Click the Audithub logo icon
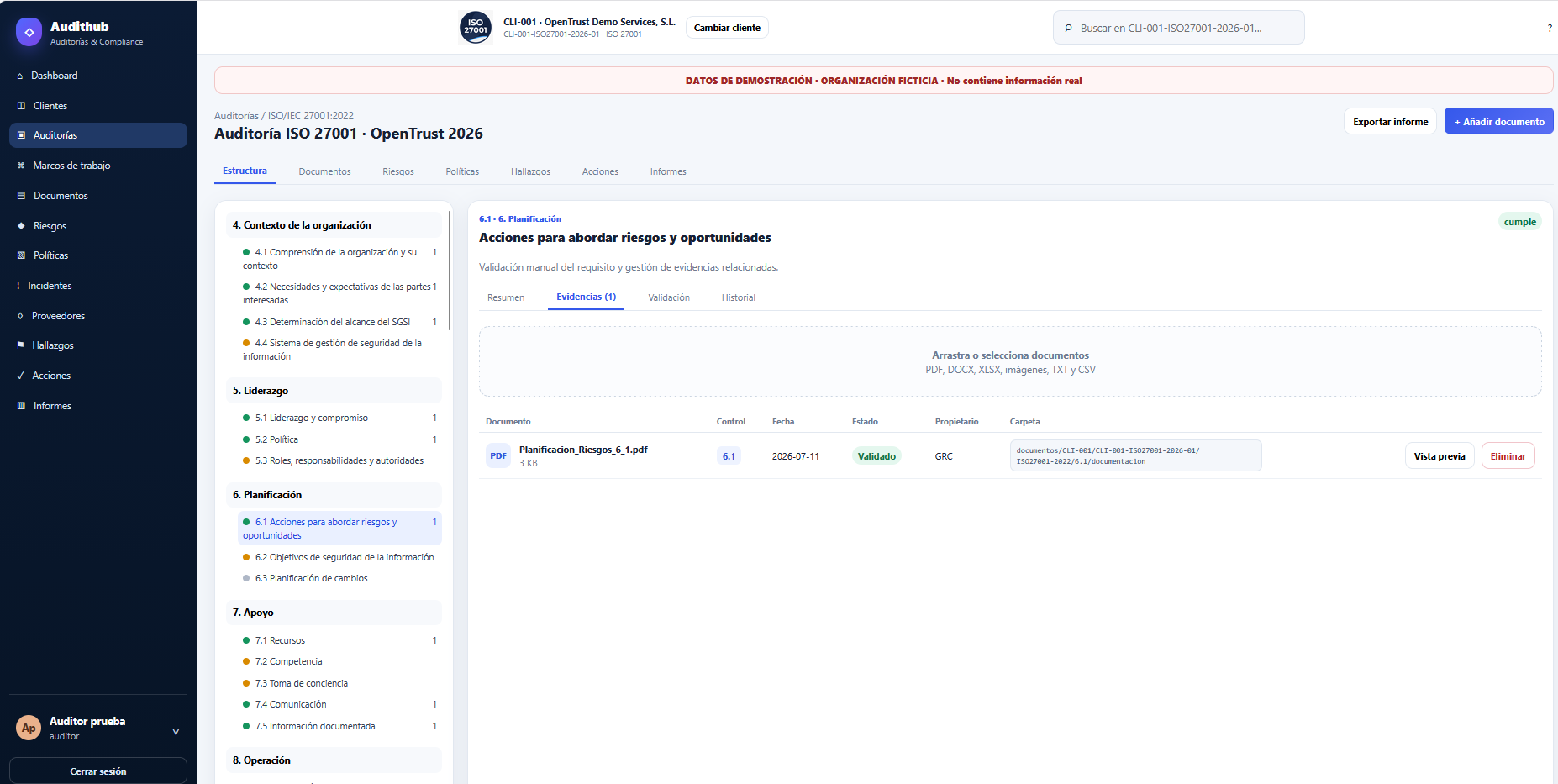 29,33
